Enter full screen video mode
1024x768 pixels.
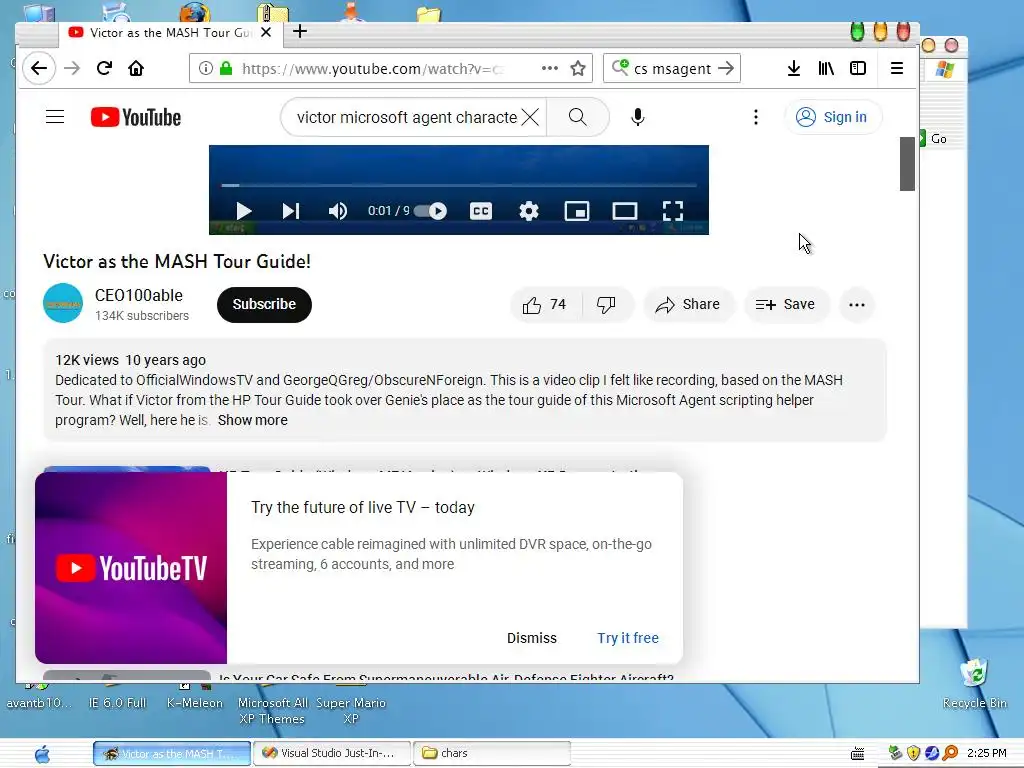click(673, 211)
